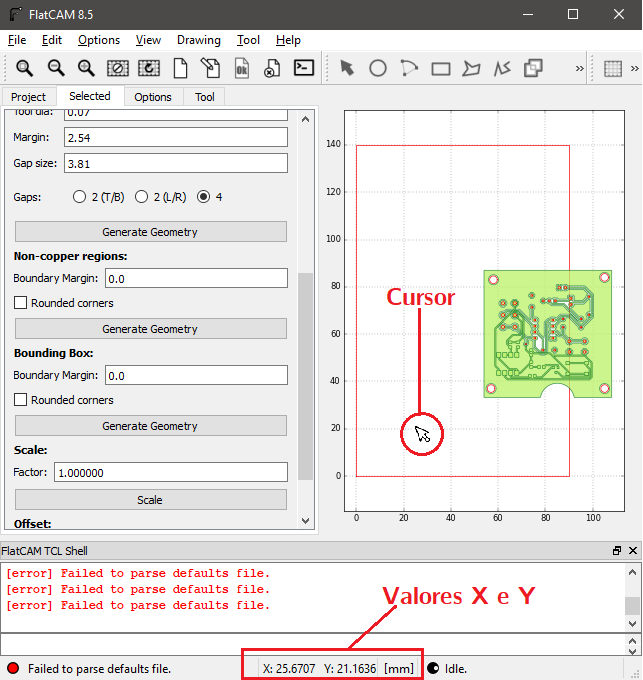
Task: Click the Update Geometry OK icon
Action: pos(242,68)
